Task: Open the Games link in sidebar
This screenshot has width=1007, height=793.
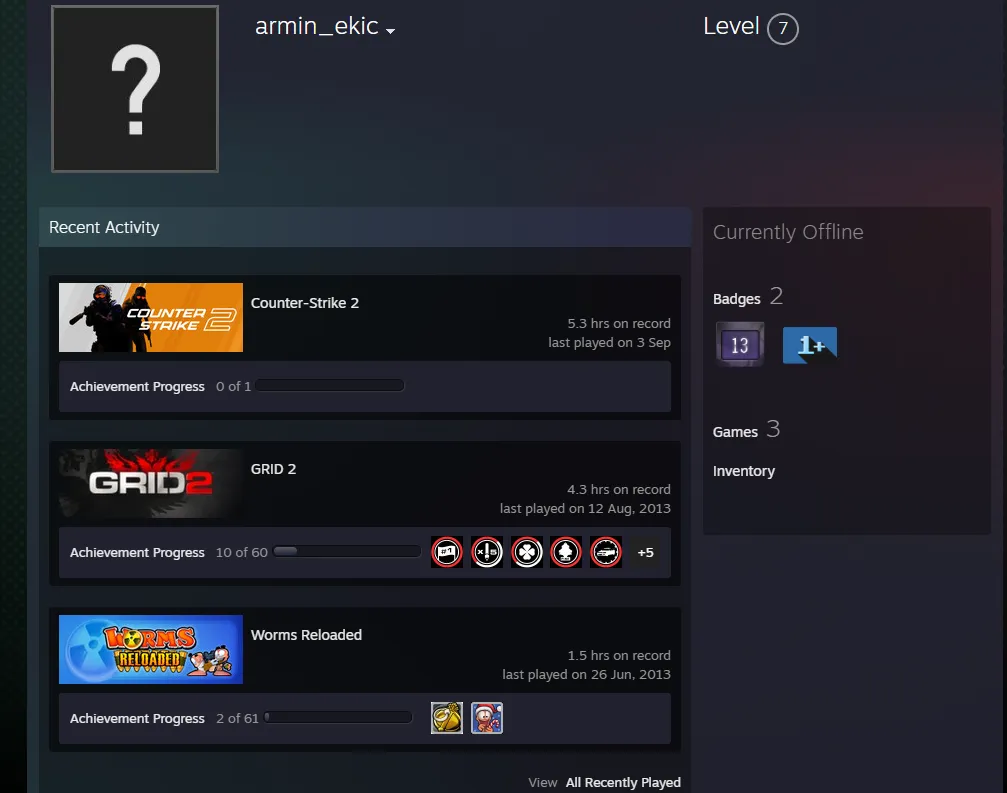Action: click(x=735, y=431)
